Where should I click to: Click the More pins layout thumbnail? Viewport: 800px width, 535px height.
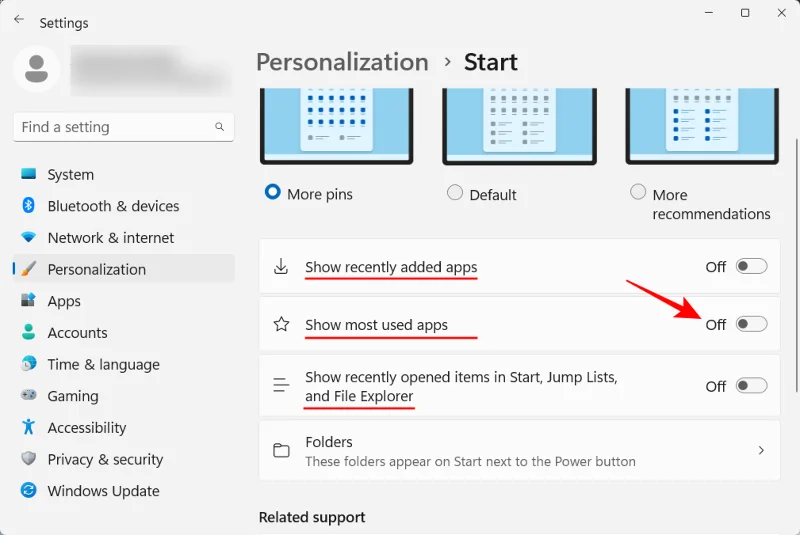[x=336, y=125]
